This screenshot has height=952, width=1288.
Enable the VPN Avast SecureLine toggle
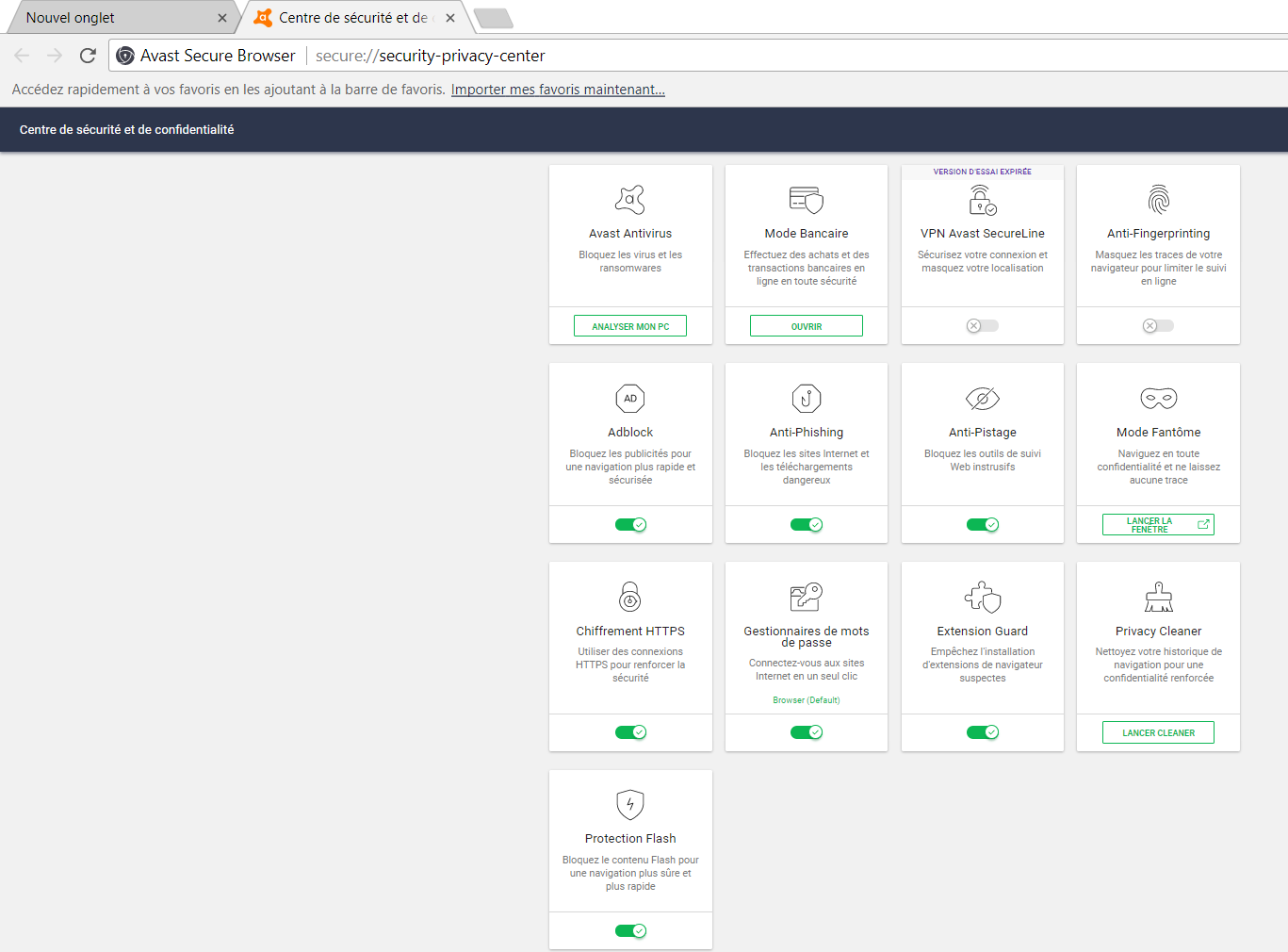[x=982, y=326]
